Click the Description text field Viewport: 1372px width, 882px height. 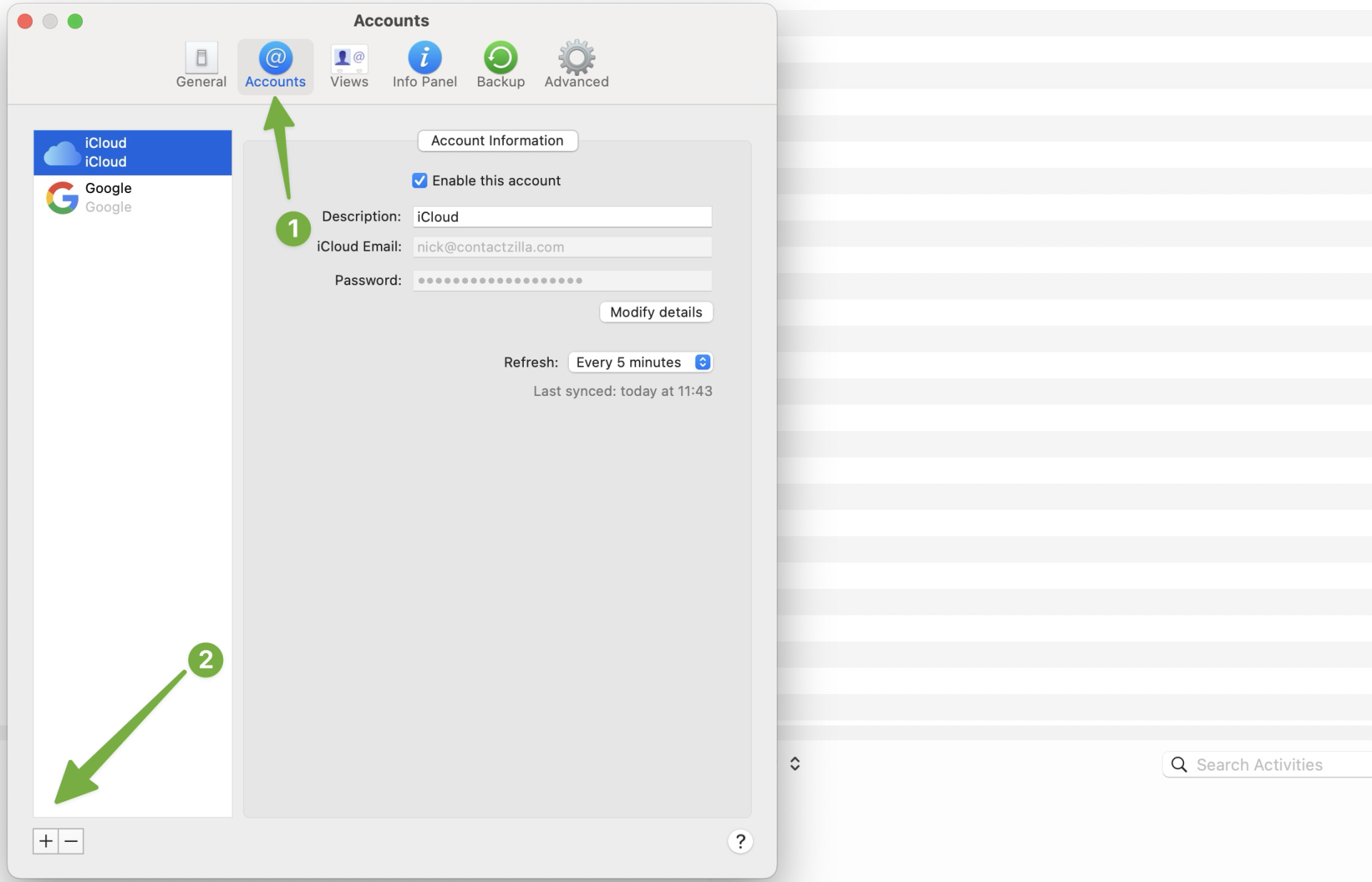coord(562,217)
